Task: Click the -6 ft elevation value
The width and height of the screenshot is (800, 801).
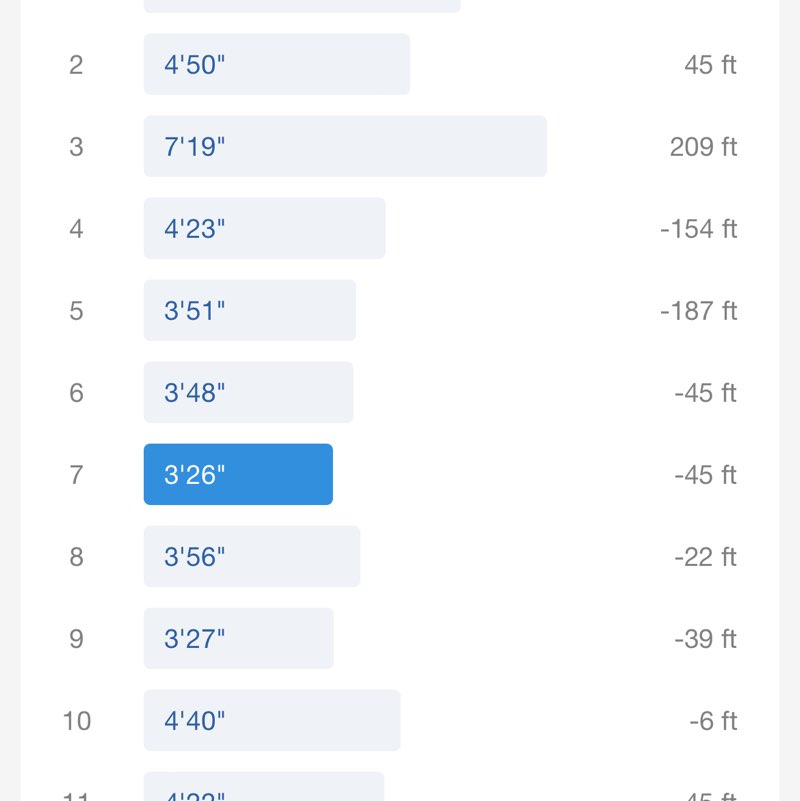Action: pos(713,721)
